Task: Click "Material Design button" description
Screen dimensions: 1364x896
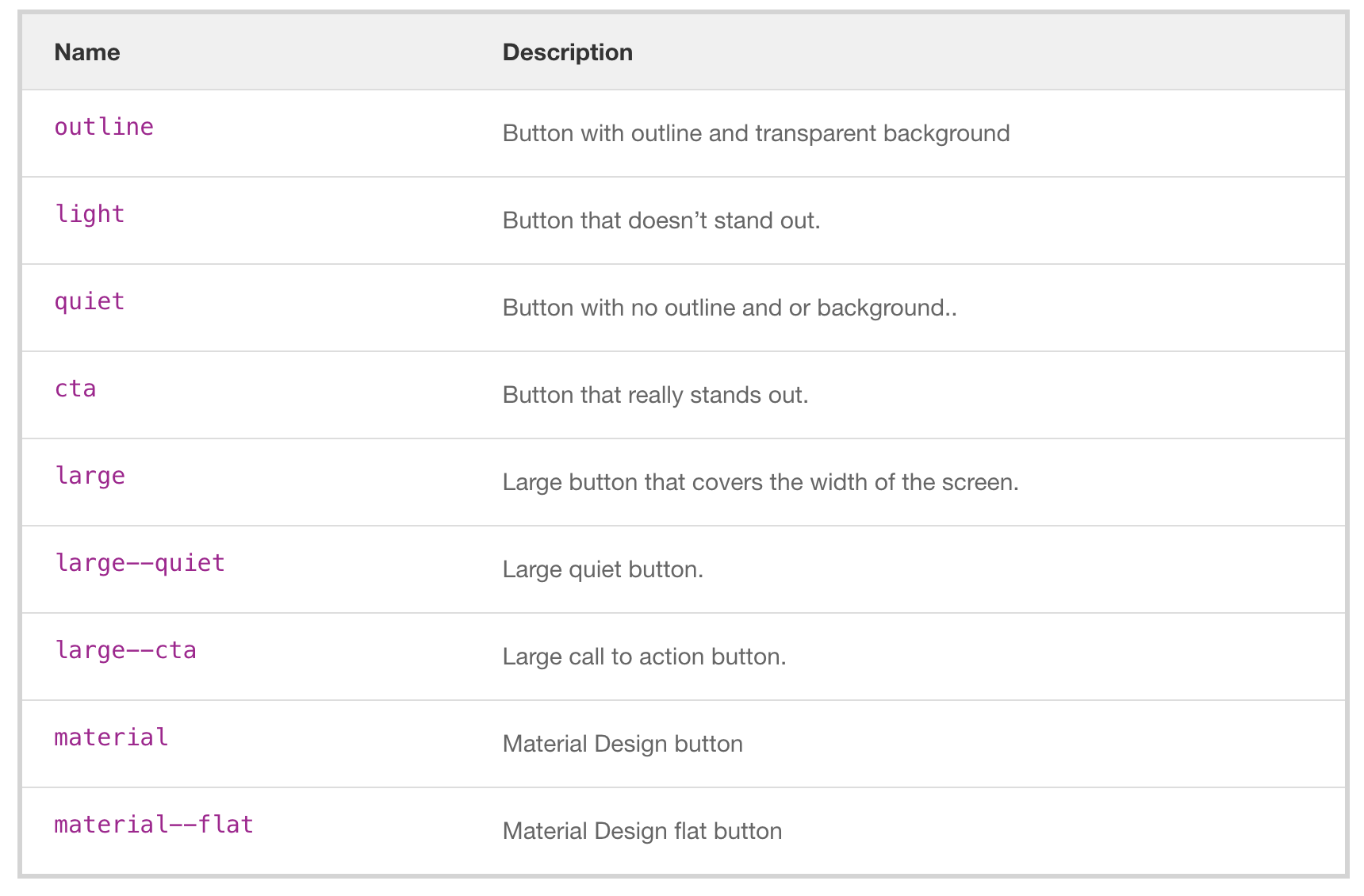Action: (x=623, y=744)
